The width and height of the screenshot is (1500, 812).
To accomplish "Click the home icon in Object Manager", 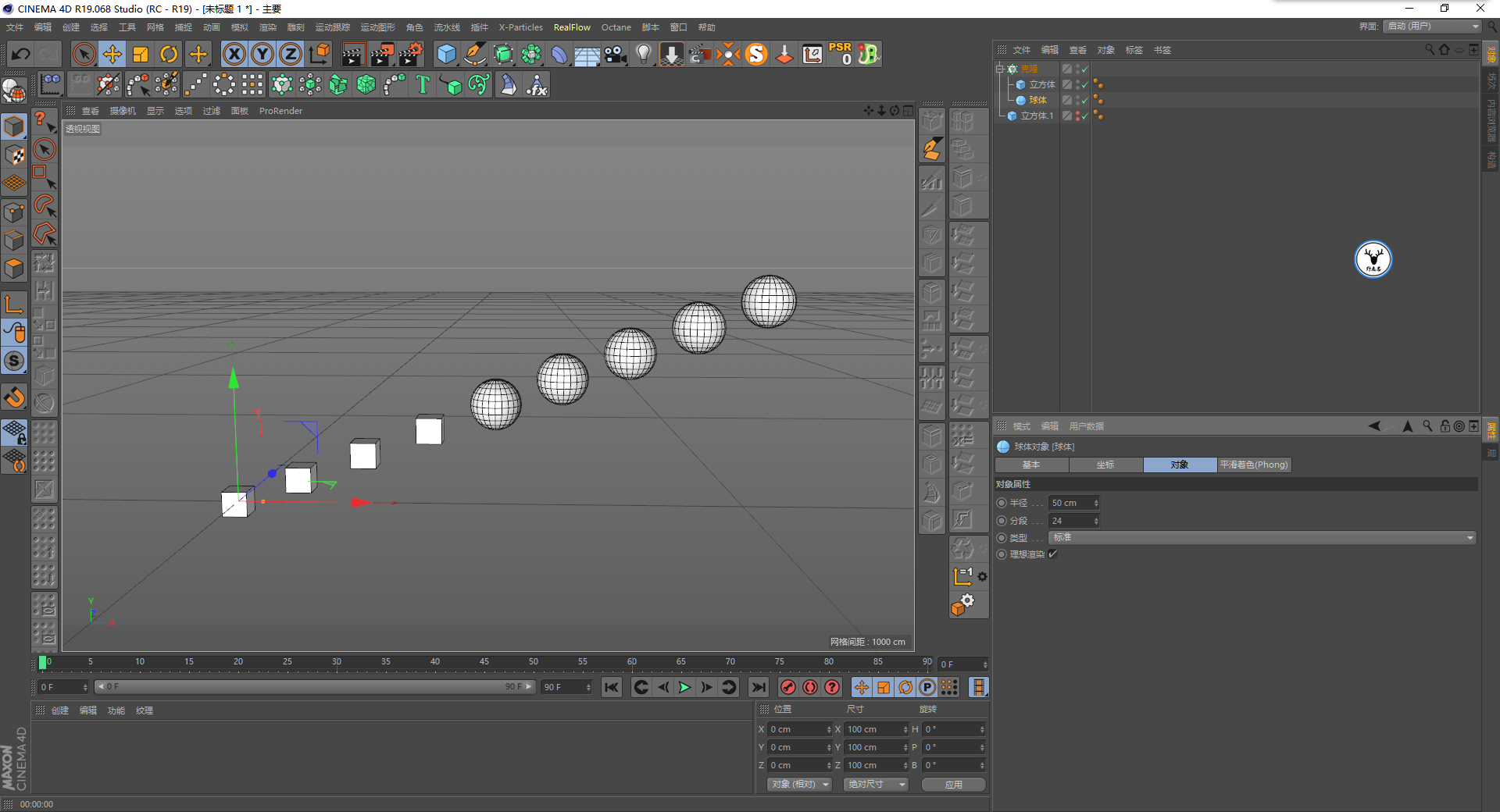I will pyautogui.click(x=1445, y=50).
